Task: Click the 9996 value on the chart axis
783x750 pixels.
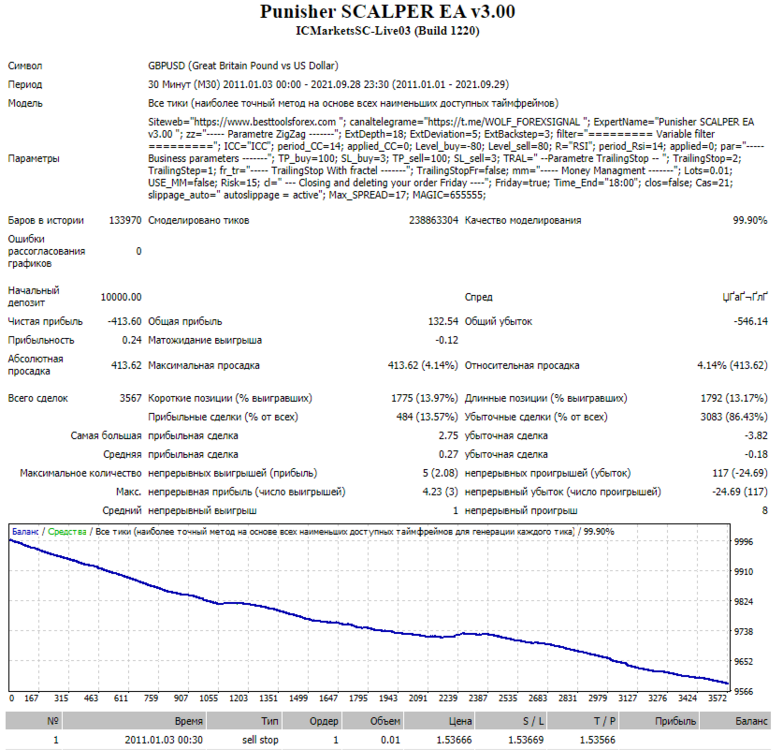Action: (744, 542)
